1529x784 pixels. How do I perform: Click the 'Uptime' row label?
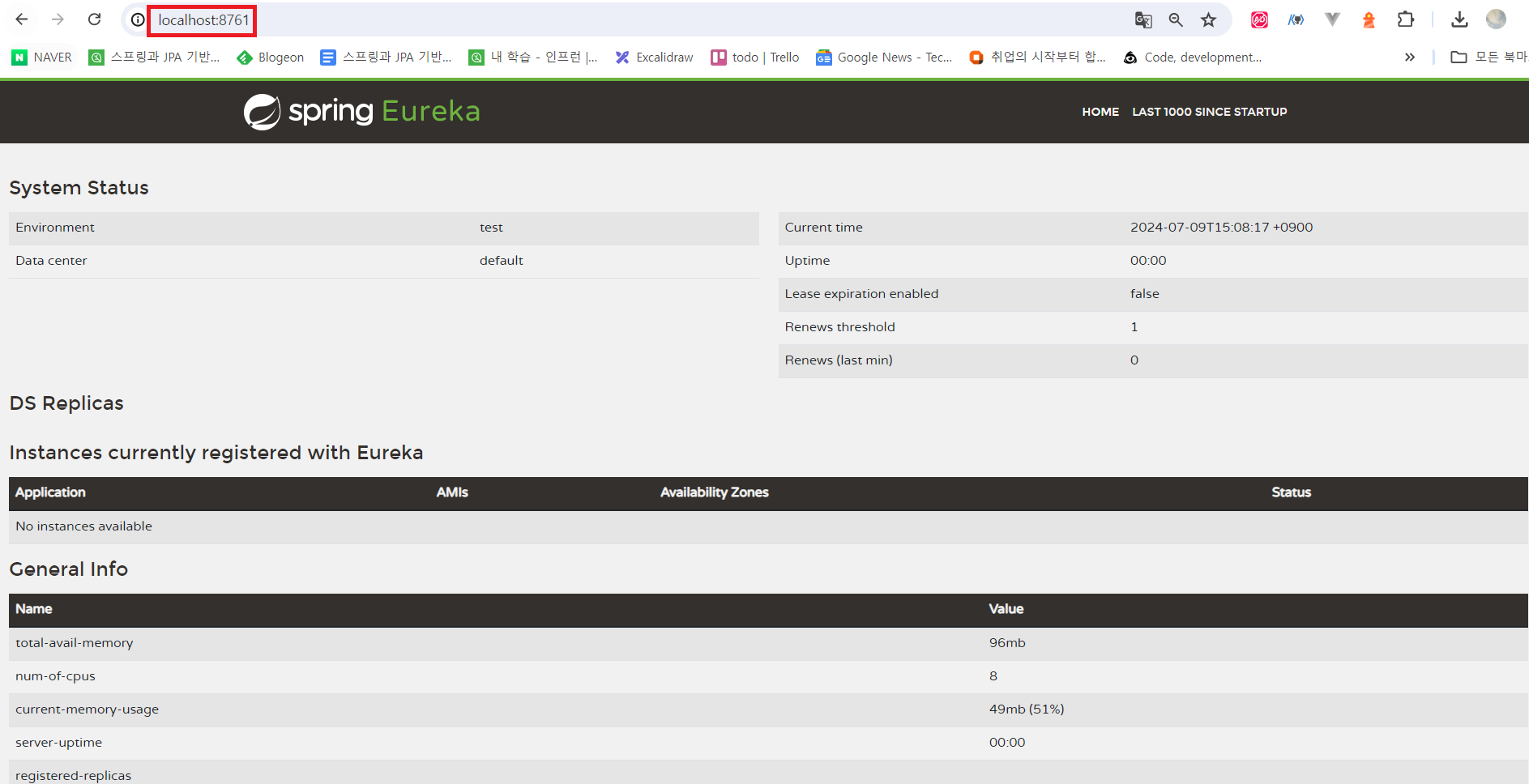coord(807,261)
